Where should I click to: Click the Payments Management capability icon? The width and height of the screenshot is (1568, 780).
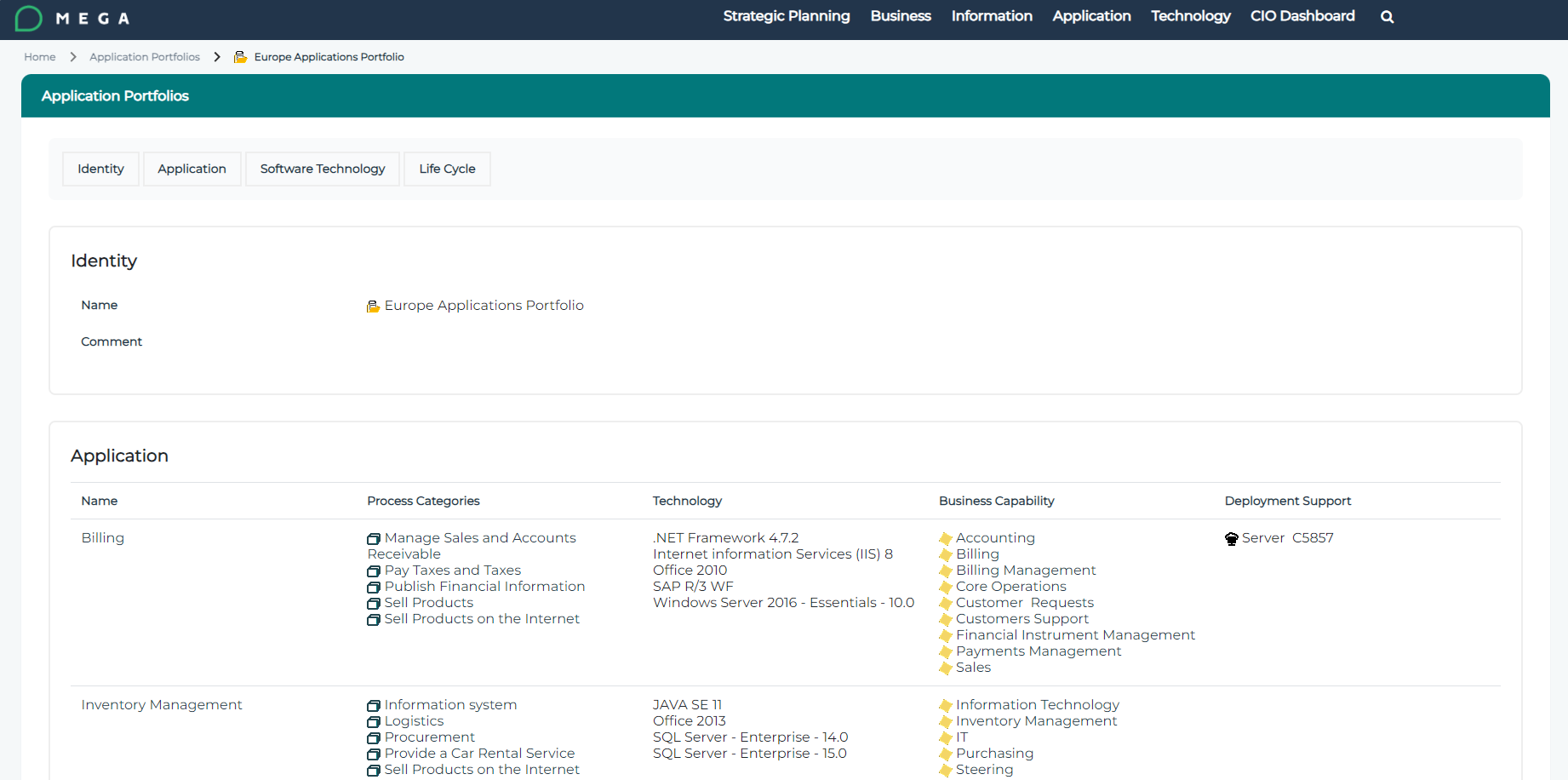tap(945, 652)
